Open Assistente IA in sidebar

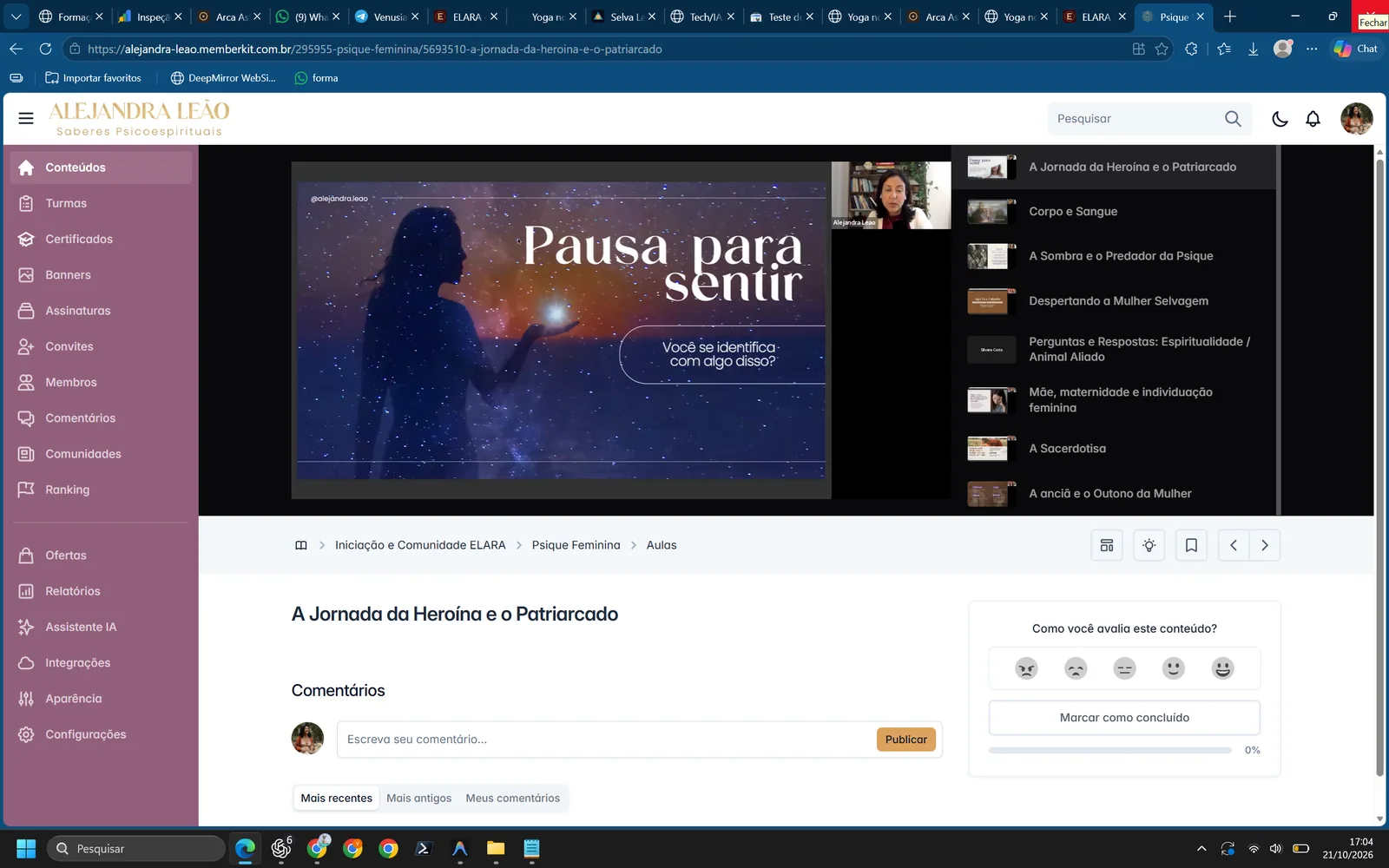[101, 627]
